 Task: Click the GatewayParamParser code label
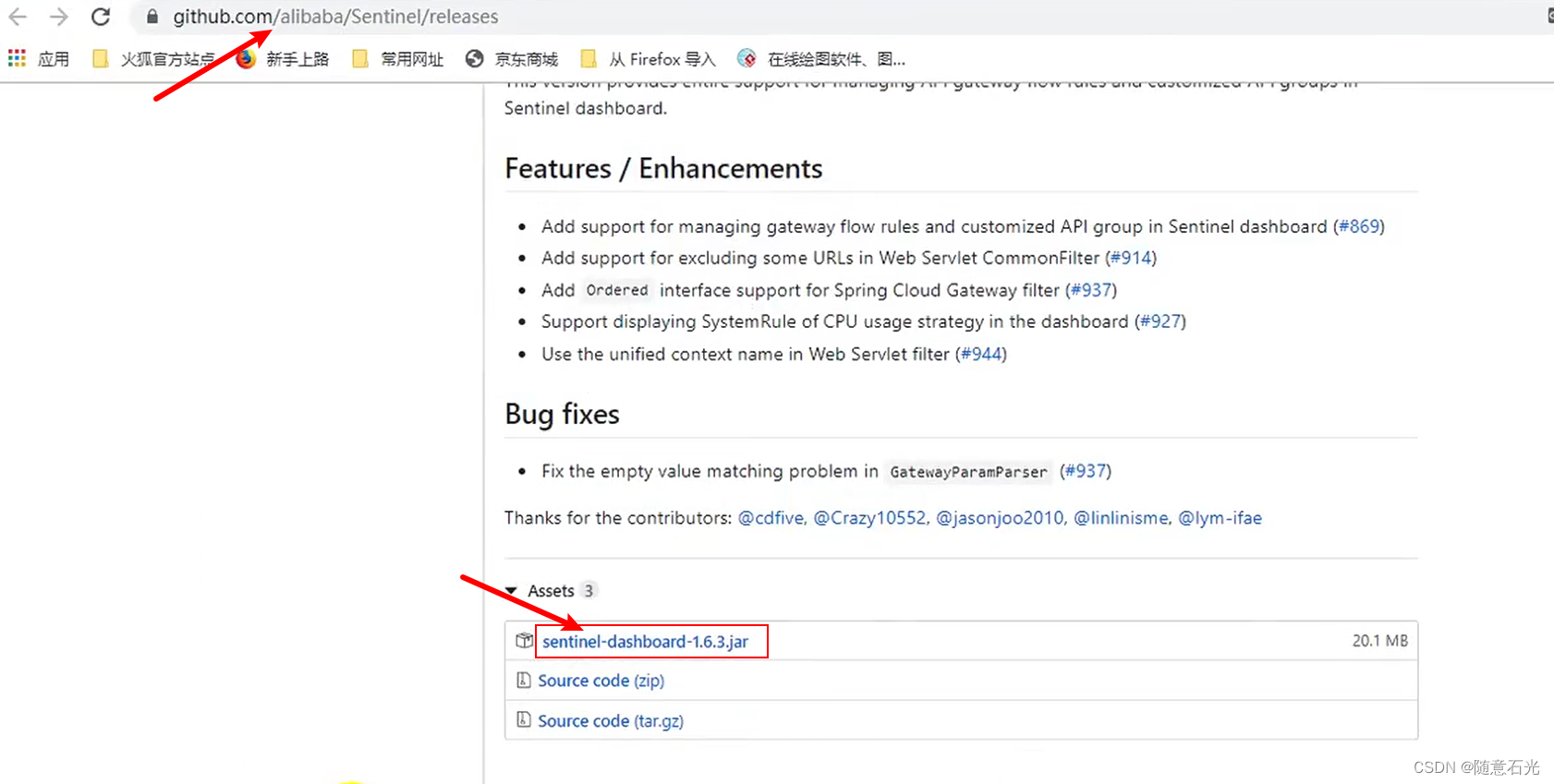(968, 472)
